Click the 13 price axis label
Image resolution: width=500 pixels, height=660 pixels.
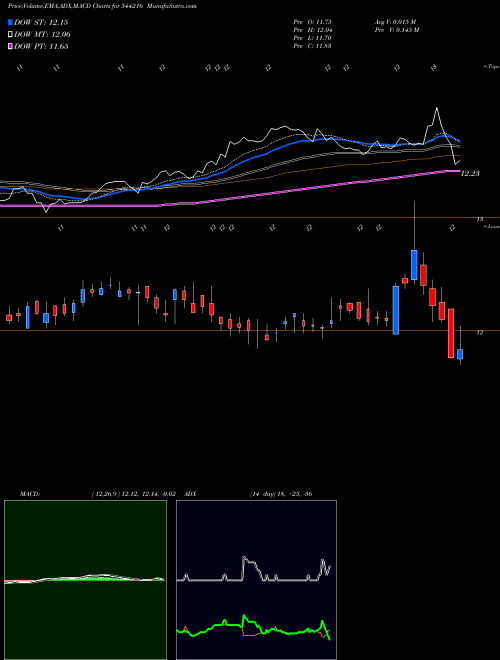(480, 219)
